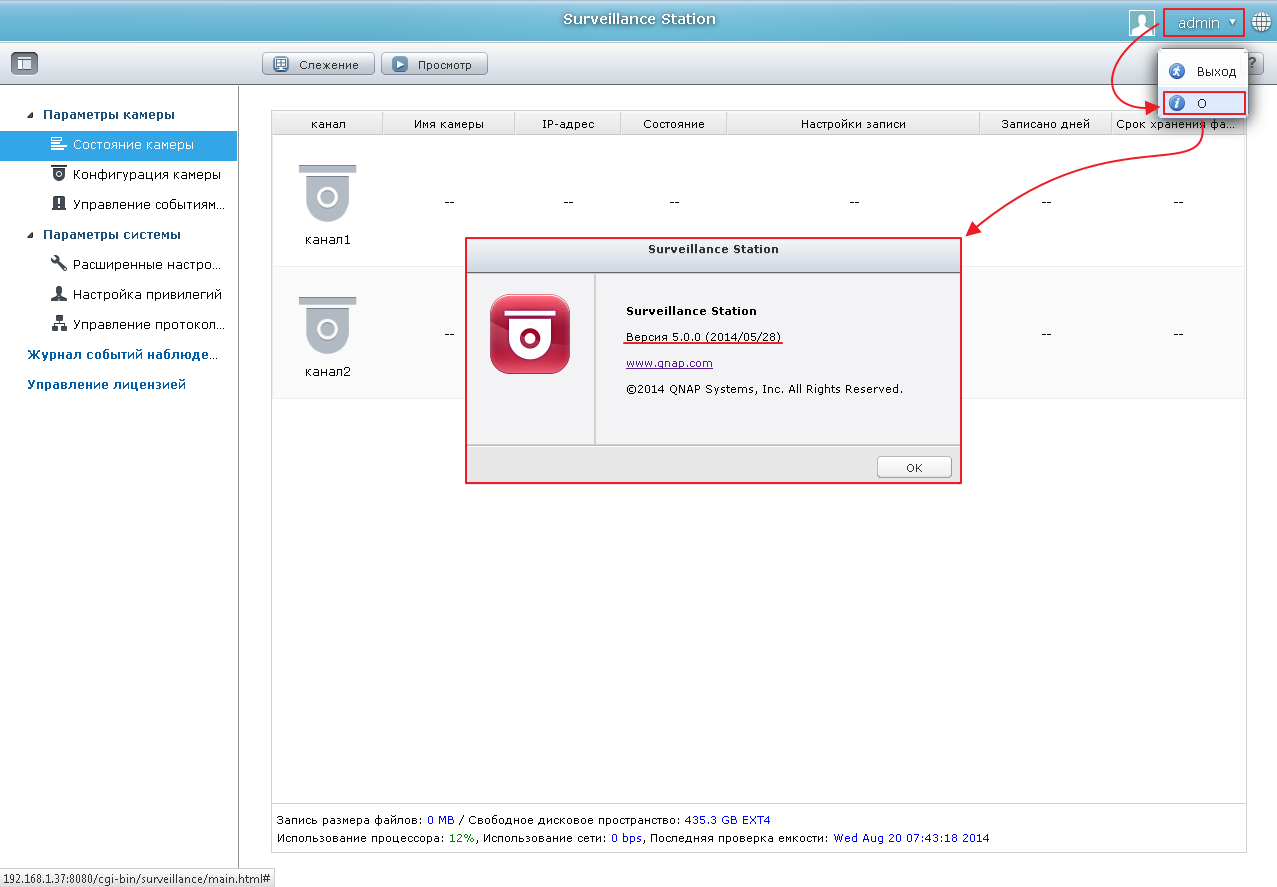The image size is (1277, 887).
Task: Click the Настройки записи column header
Action: (x=853, y=124)
